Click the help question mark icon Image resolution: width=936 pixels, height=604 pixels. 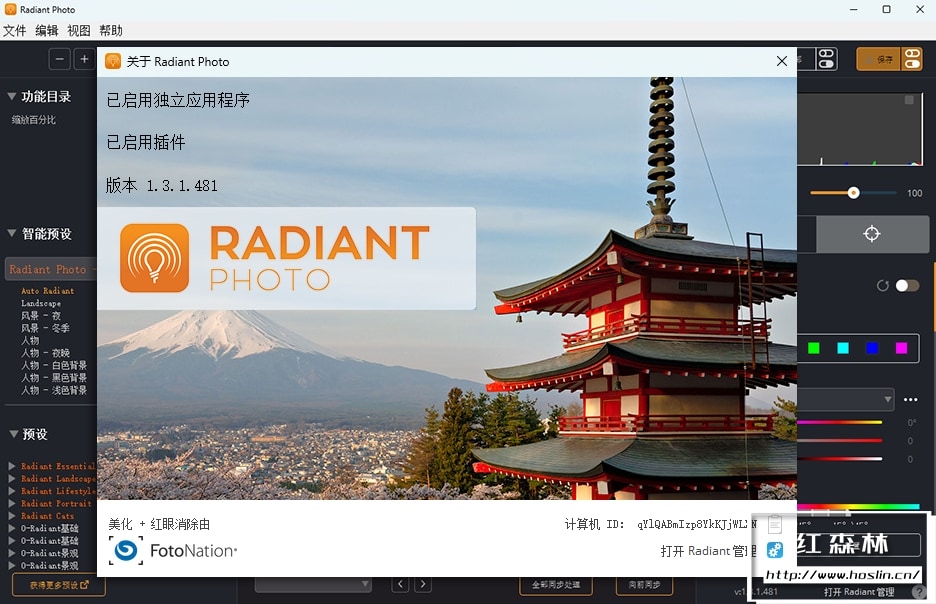coord(919,591)
